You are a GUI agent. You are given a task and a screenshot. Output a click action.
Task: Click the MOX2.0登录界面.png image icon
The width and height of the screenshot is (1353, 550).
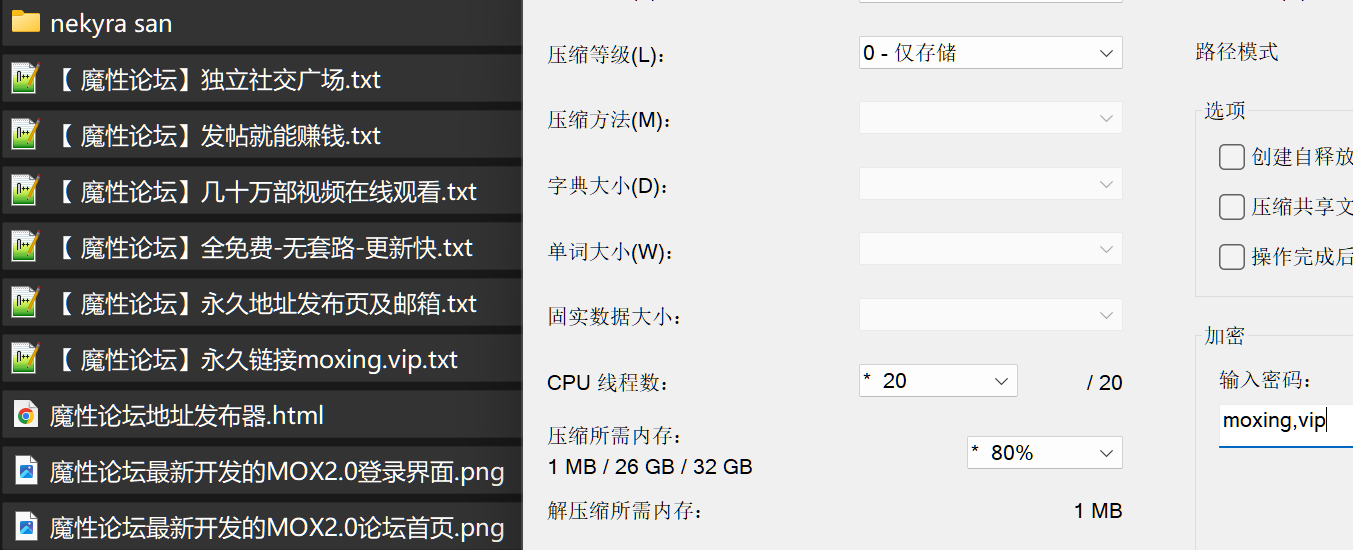26,471
